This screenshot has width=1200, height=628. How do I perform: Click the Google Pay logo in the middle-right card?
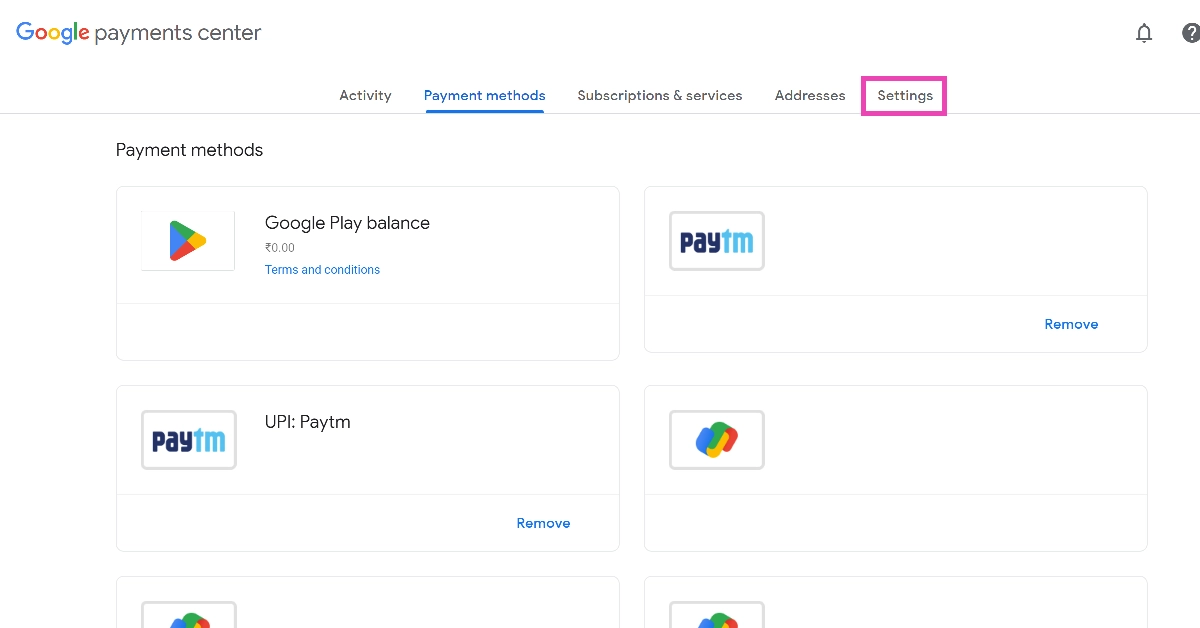point(716,440)
